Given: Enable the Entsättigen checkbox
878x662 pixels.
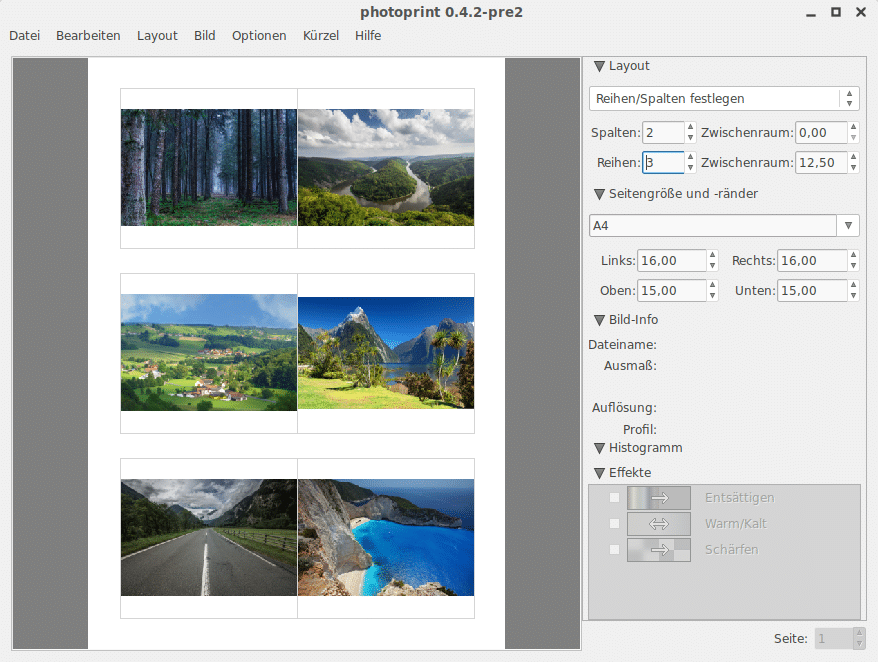Looking at the screenshot, I should 614,497.
